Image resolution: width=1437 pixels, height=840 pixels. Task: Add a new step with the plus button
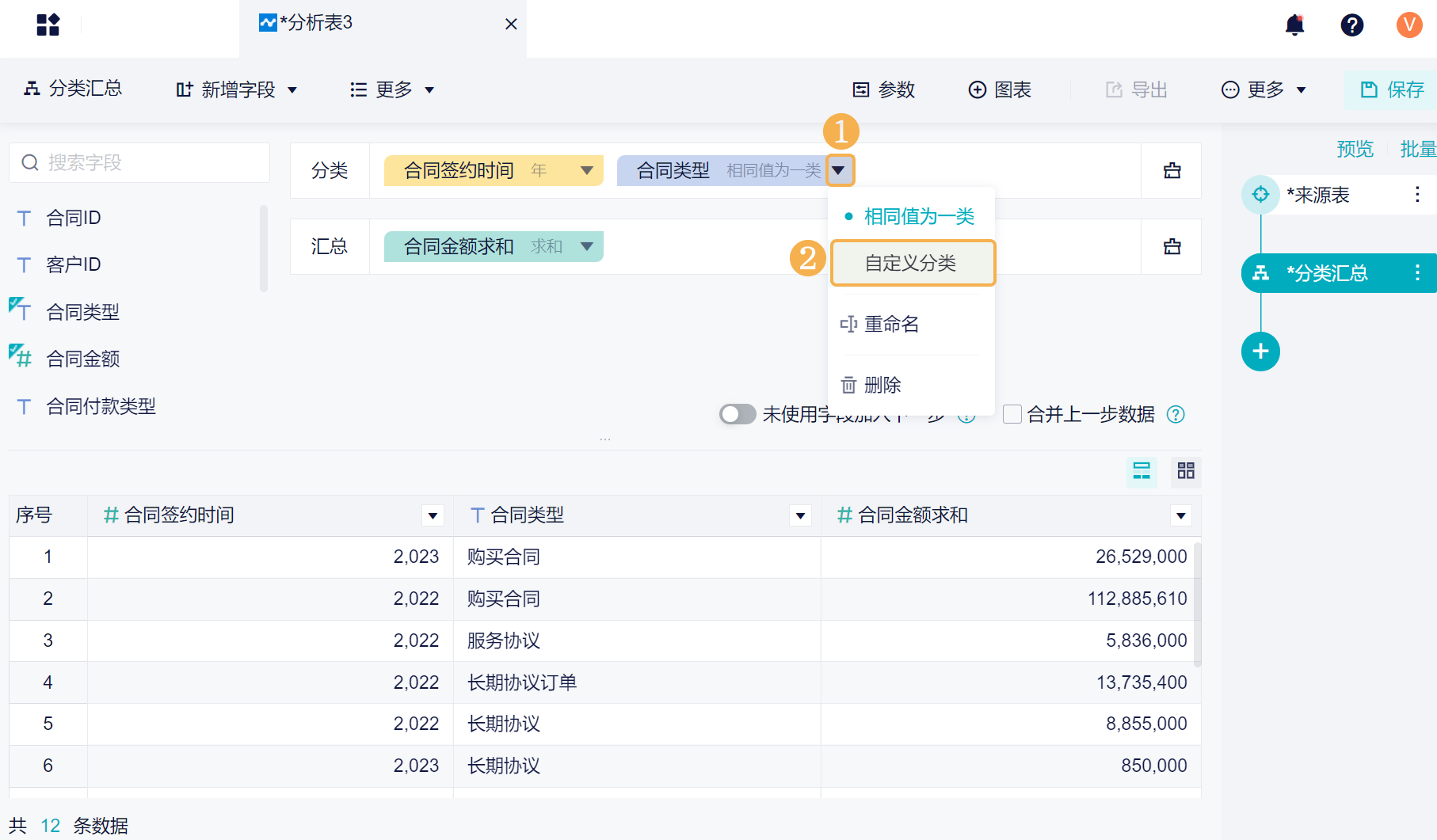point(1260,352)
